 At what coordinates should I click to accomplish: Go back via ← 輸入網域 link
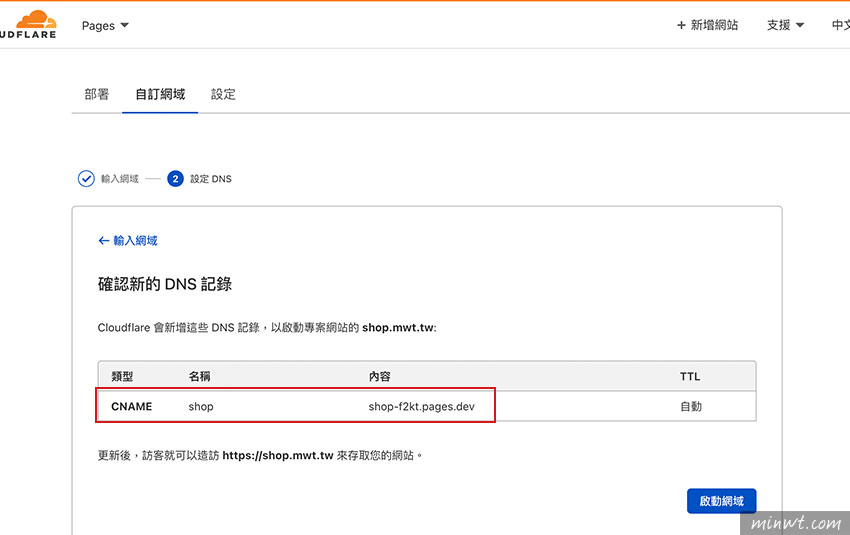click(x=128, y=240)
